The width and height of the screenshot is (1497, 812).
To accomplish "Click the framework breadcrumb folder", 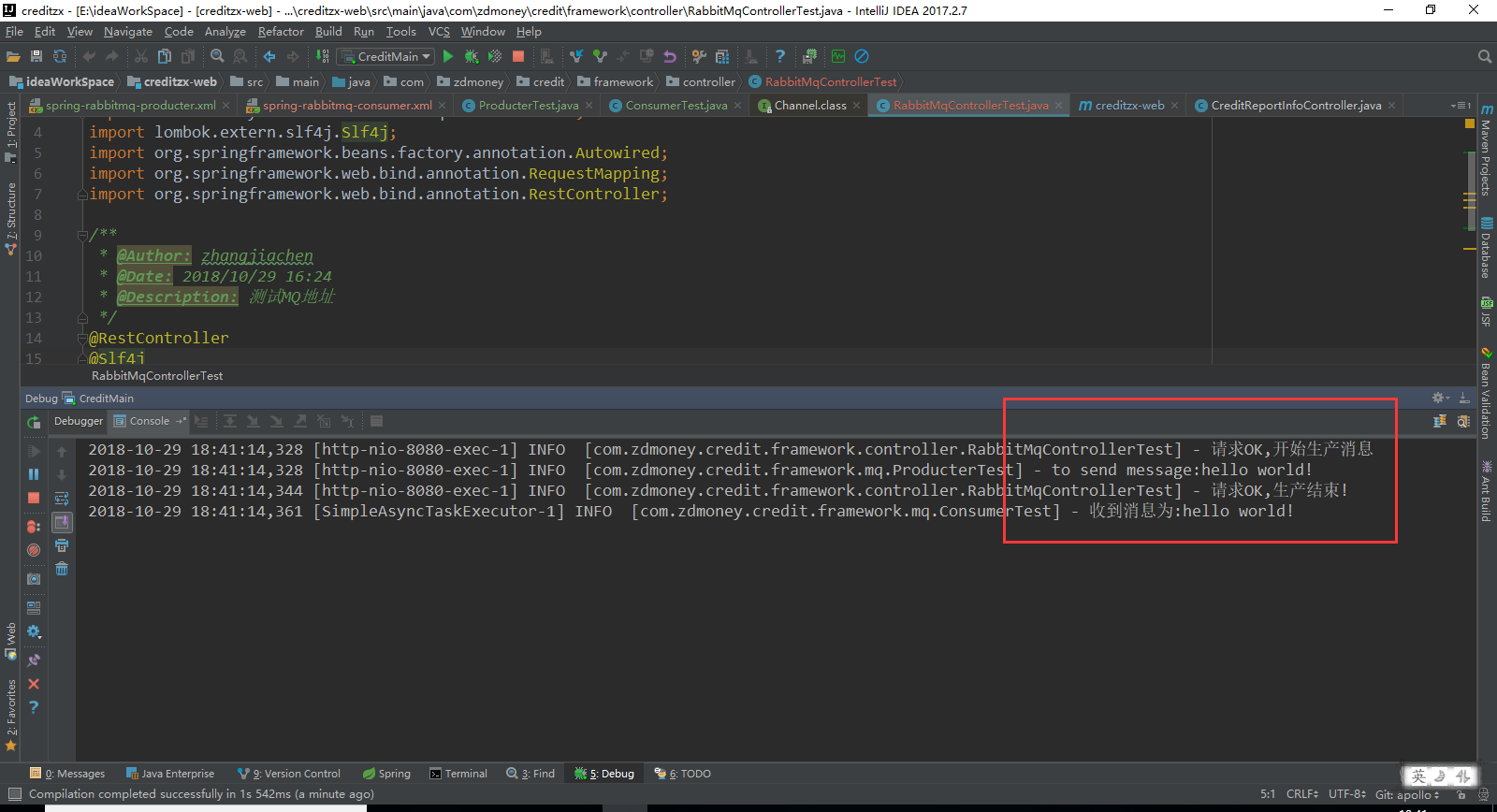I will [615, 82].
